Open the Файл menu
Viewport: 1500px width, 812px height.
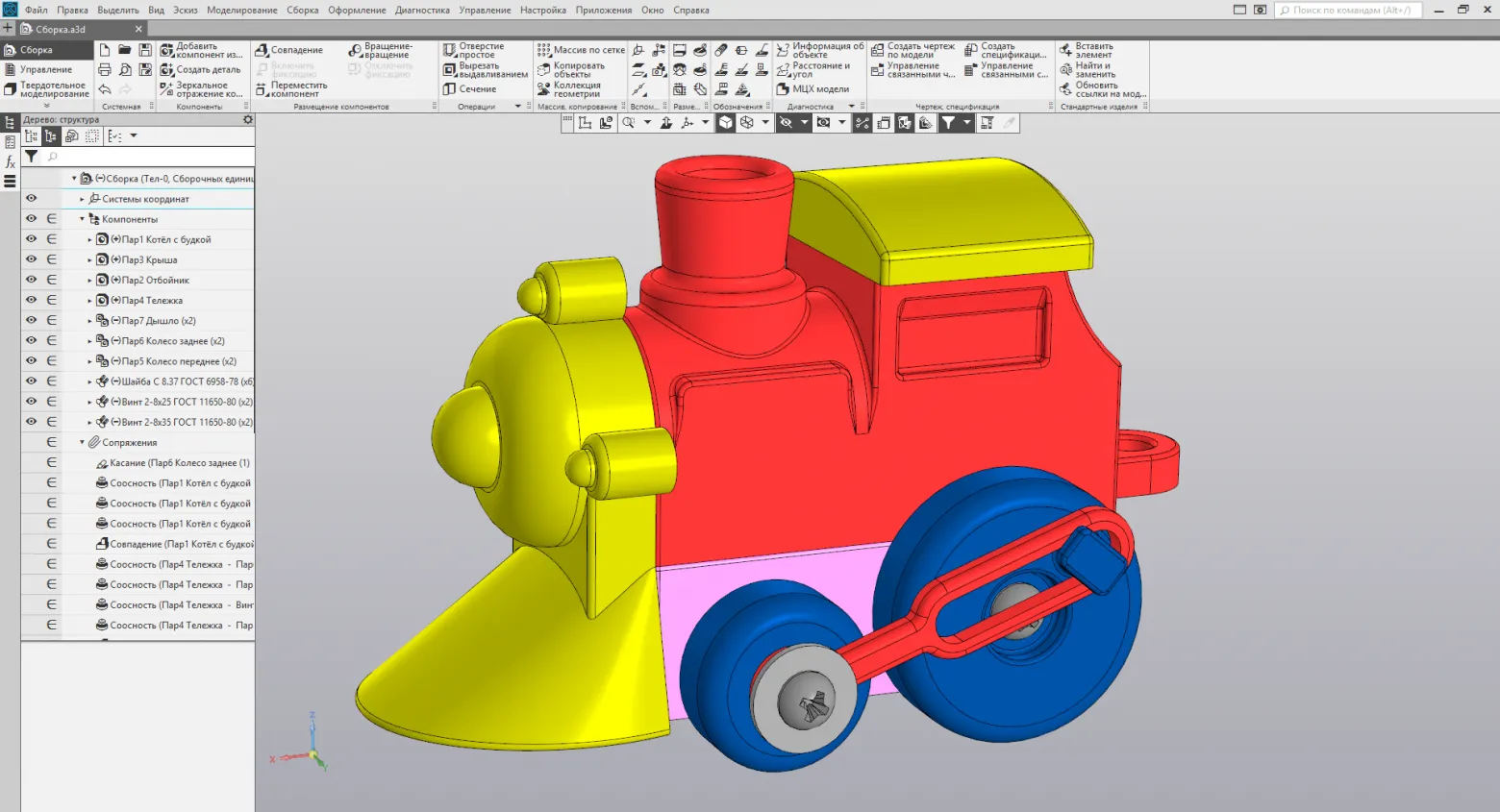[x=36, y=10]
